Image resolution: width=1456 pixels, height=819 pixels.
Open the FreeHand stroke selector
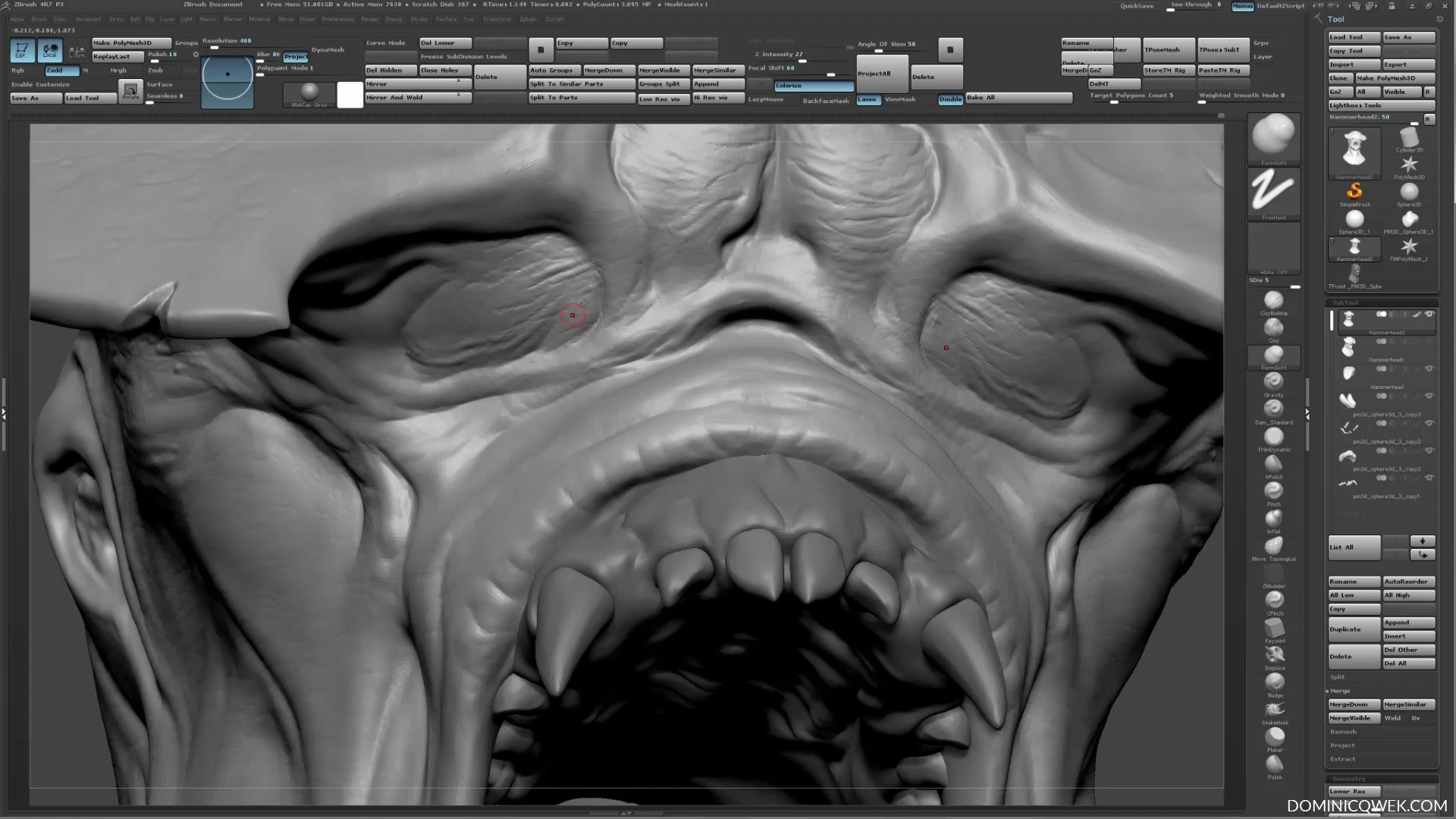pyautogui.click(x=1274, y=193)
